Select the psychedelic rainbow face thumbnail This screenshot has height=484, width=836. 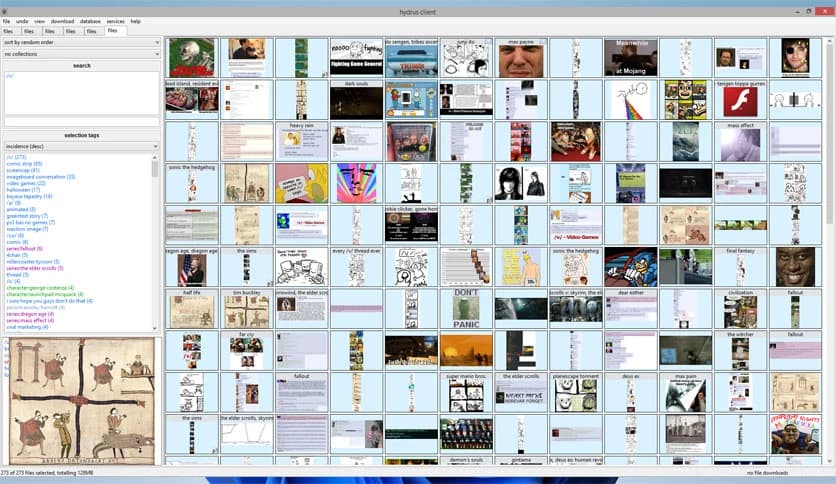click(x=356, y=183)
